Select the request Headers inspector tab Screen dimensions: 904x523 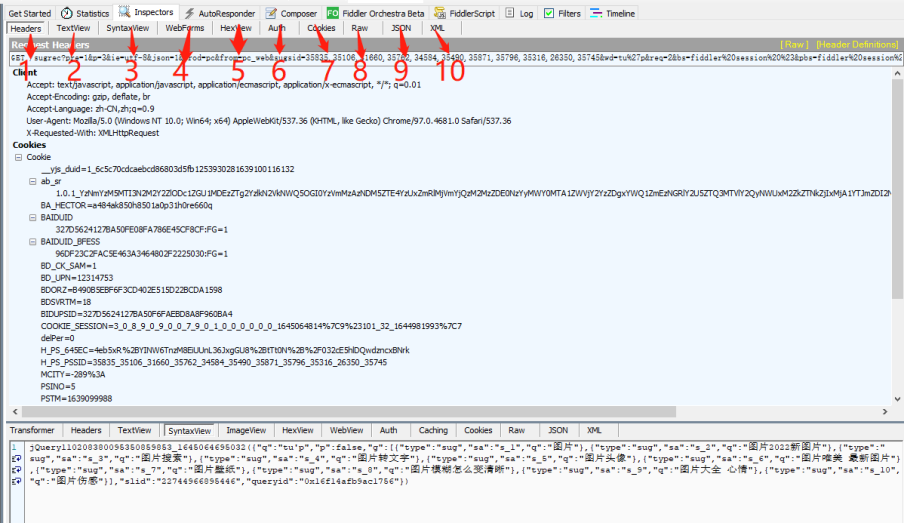click(26, 28)
